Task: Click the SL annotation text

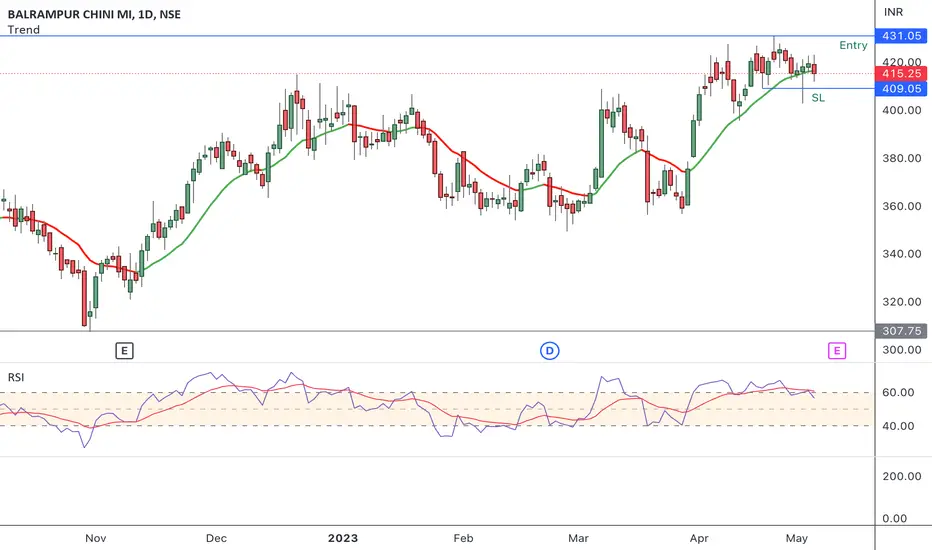Action: pyautogui.click(x=818, y=98)
